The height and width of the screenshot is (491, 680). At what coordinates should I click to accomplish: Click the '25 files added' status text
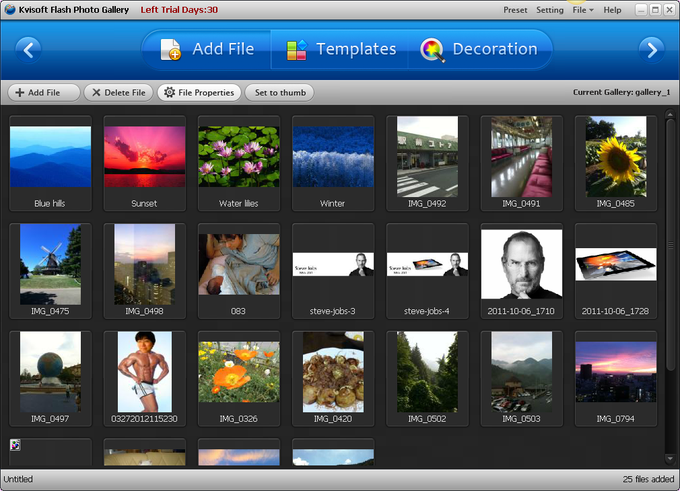tap(648, 479)
